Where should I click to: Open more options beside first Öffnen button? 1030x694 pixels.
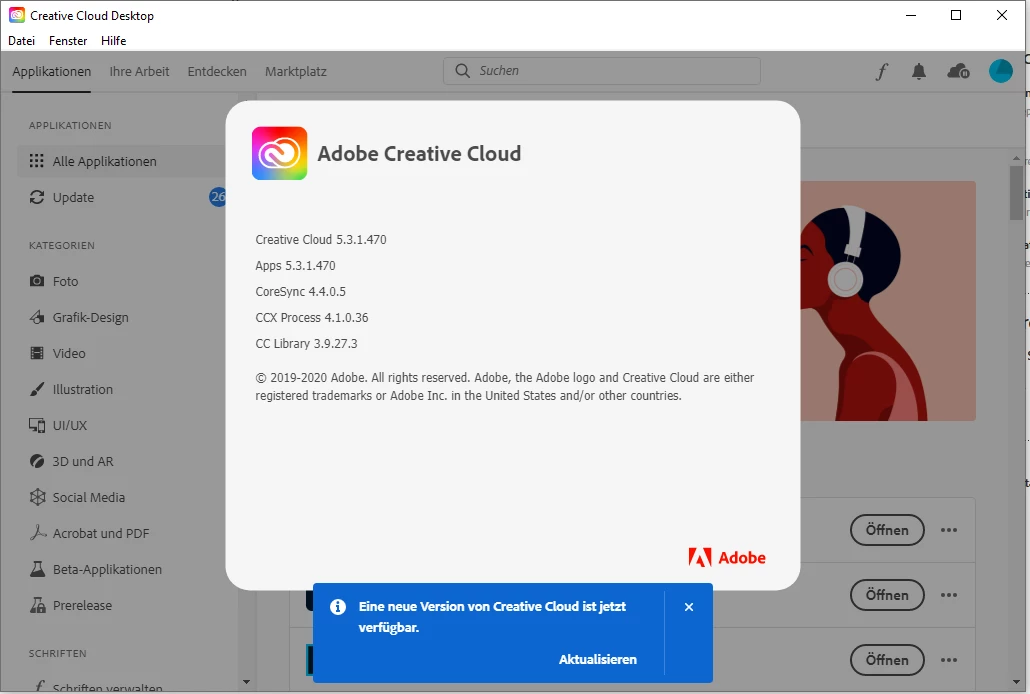[949, 530]
